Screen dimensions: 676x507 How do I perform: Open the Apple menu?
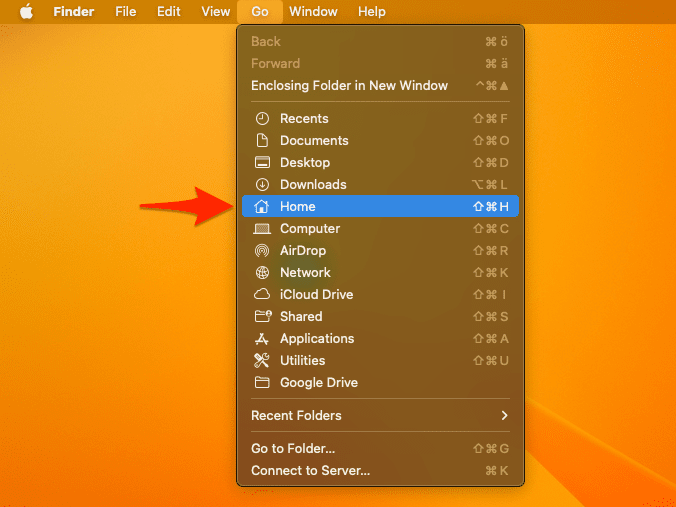[x=26, y=12]
